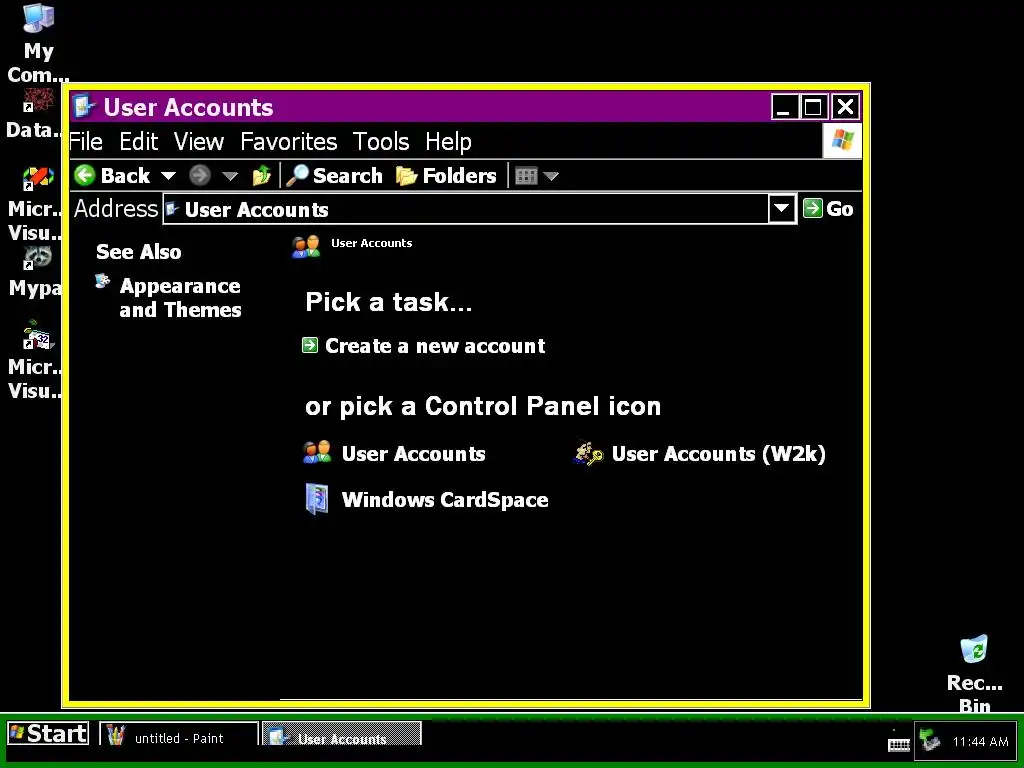The width and height of the screenshot is (1024, 768).
Task: Click inside the Address bar field
Action: tap(466, 209)
